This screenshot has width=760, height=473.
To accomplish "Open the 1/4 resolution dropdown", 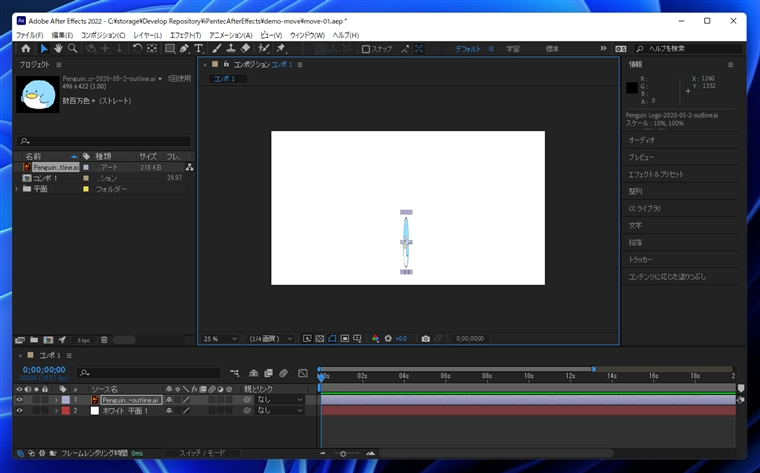I will coord(270,339).
